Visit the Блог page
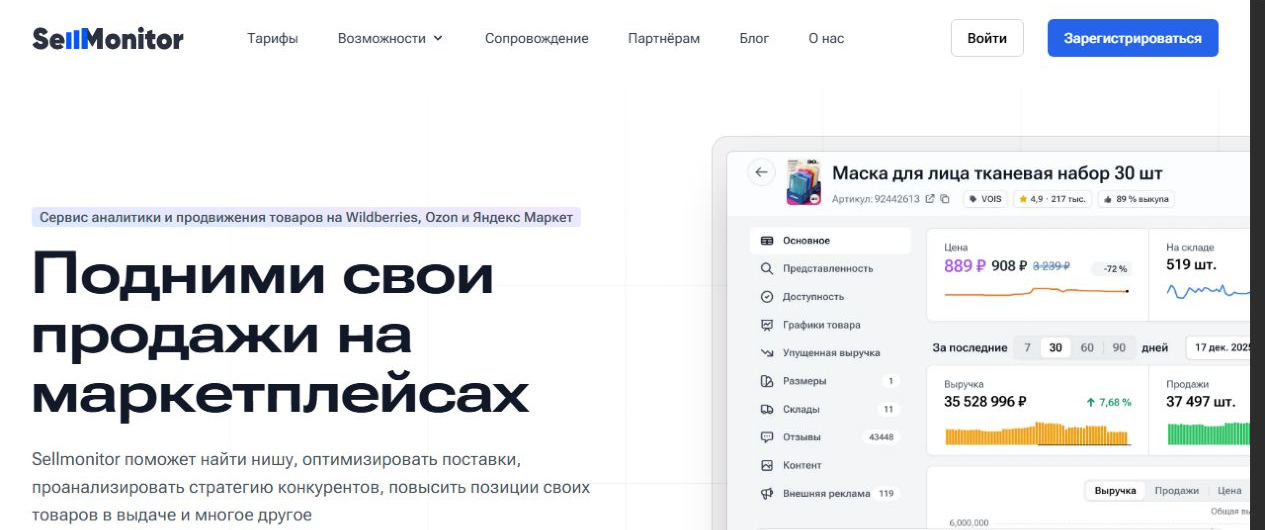 (x=754, y=39)
